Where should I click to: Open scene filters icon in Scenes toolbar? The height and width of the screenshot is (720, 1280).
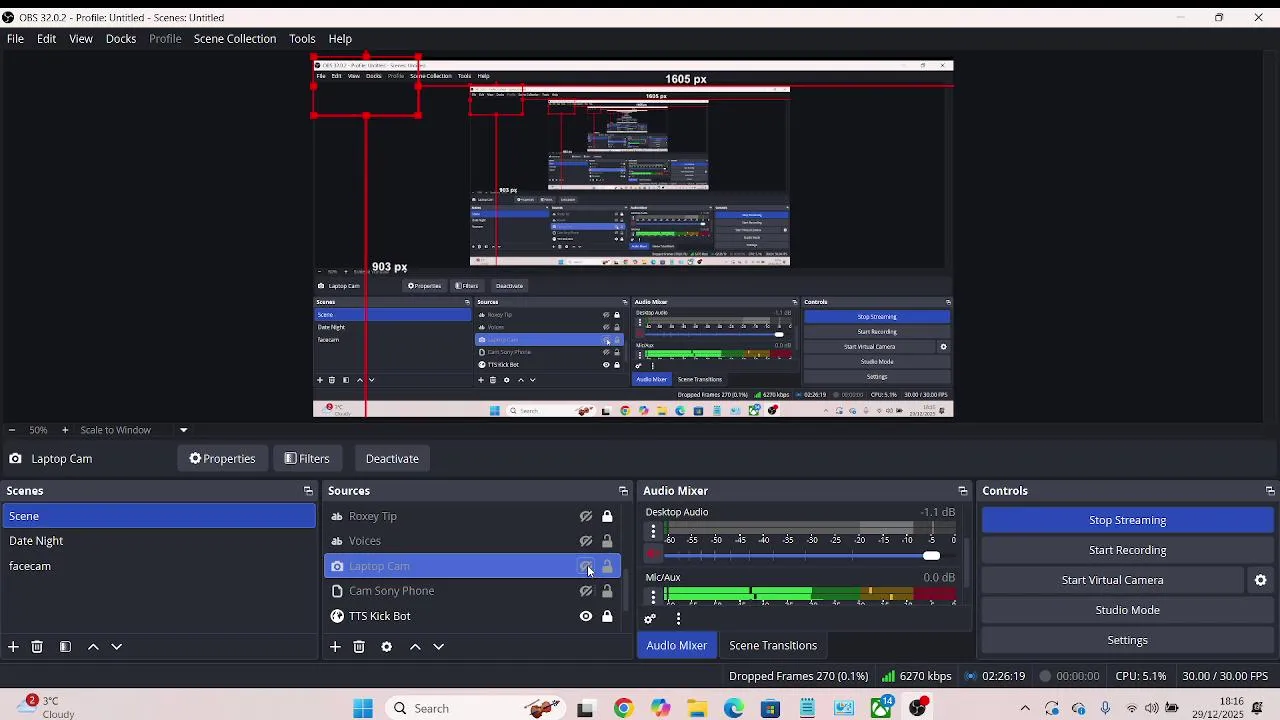[65, 647]
